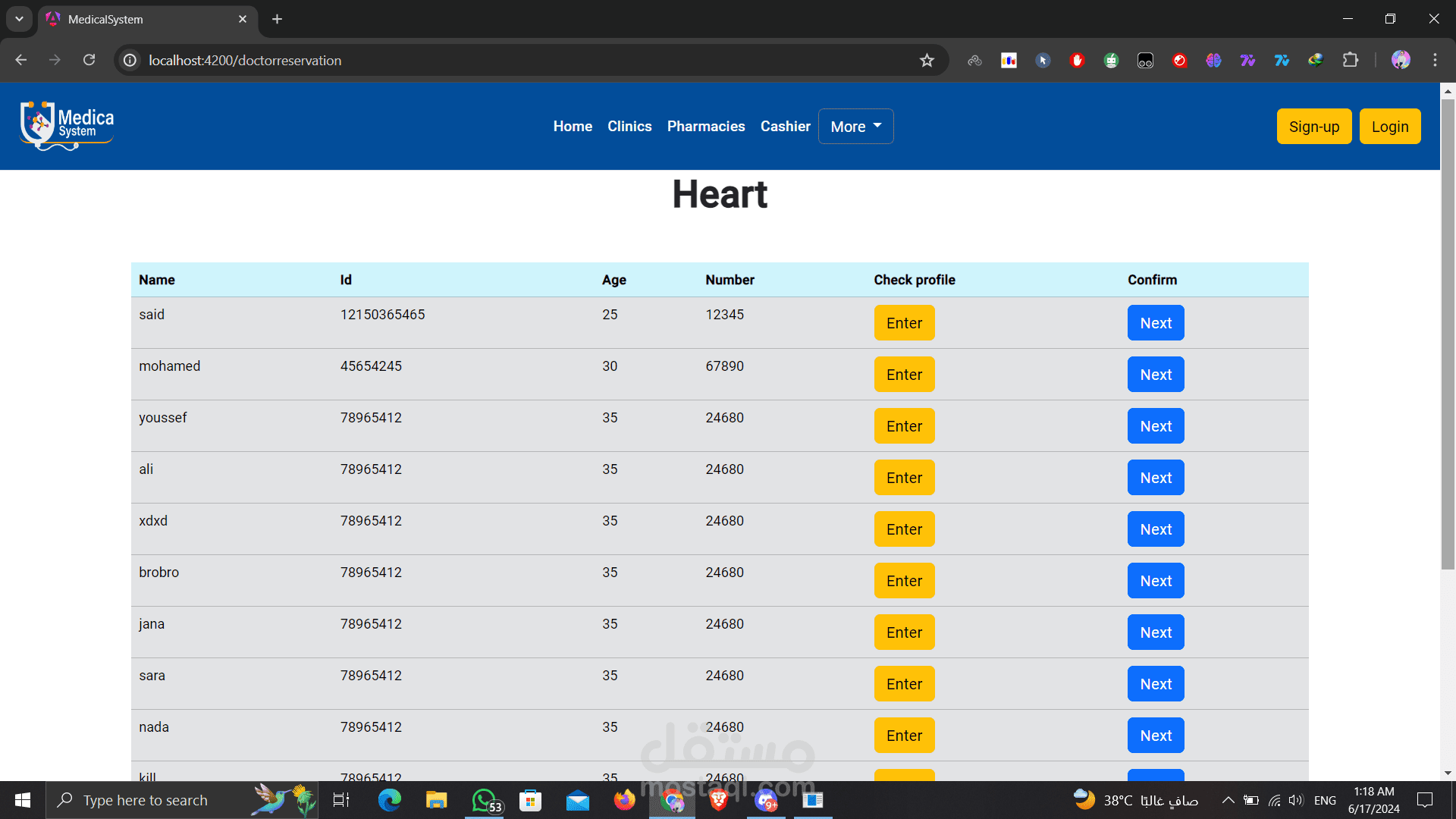
Task: Go to the Clinics nav link
Action: pyautogui.click(x=629, y=127)
